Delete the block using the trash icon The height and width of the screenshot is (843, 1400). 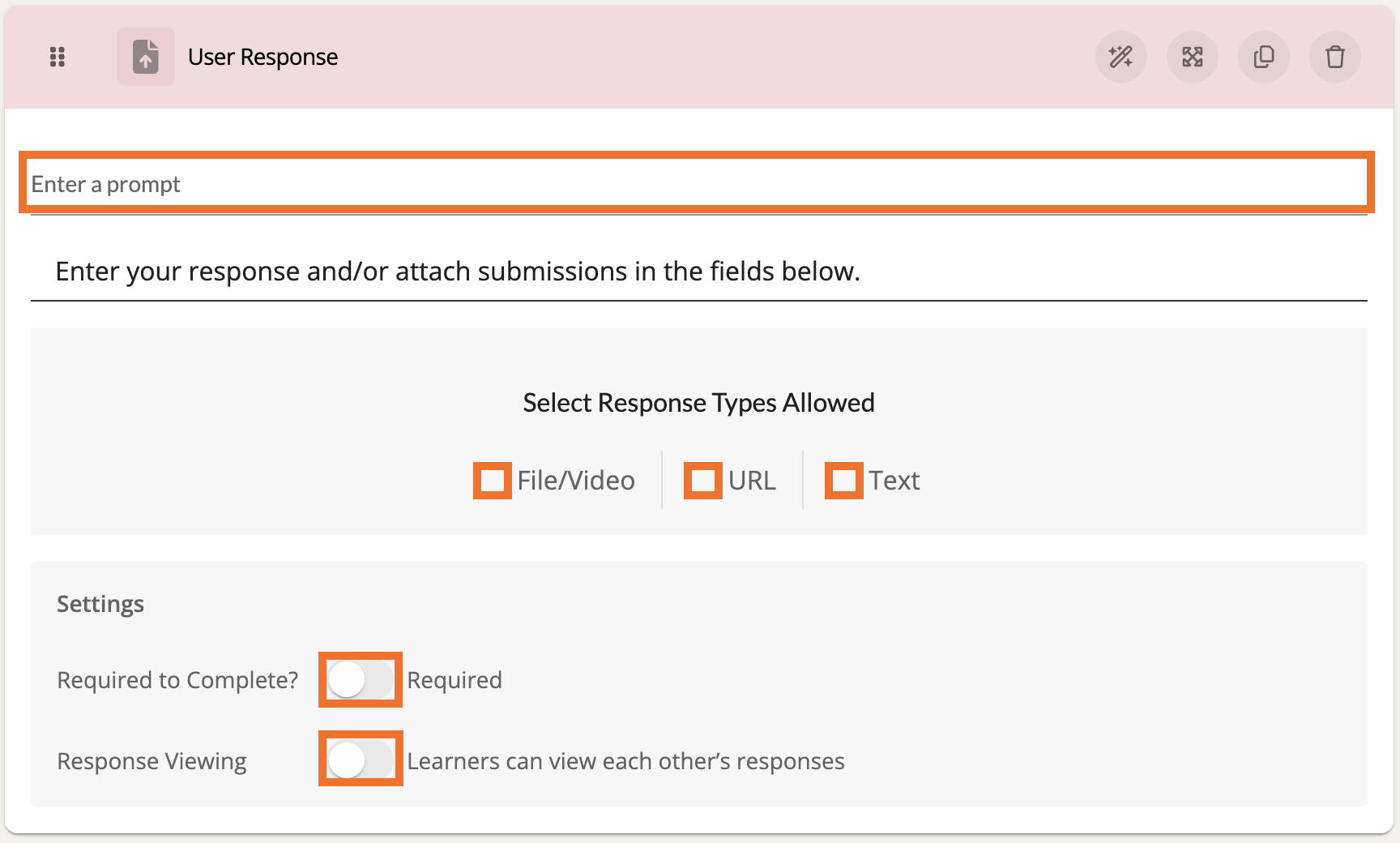coord(1334,57)
